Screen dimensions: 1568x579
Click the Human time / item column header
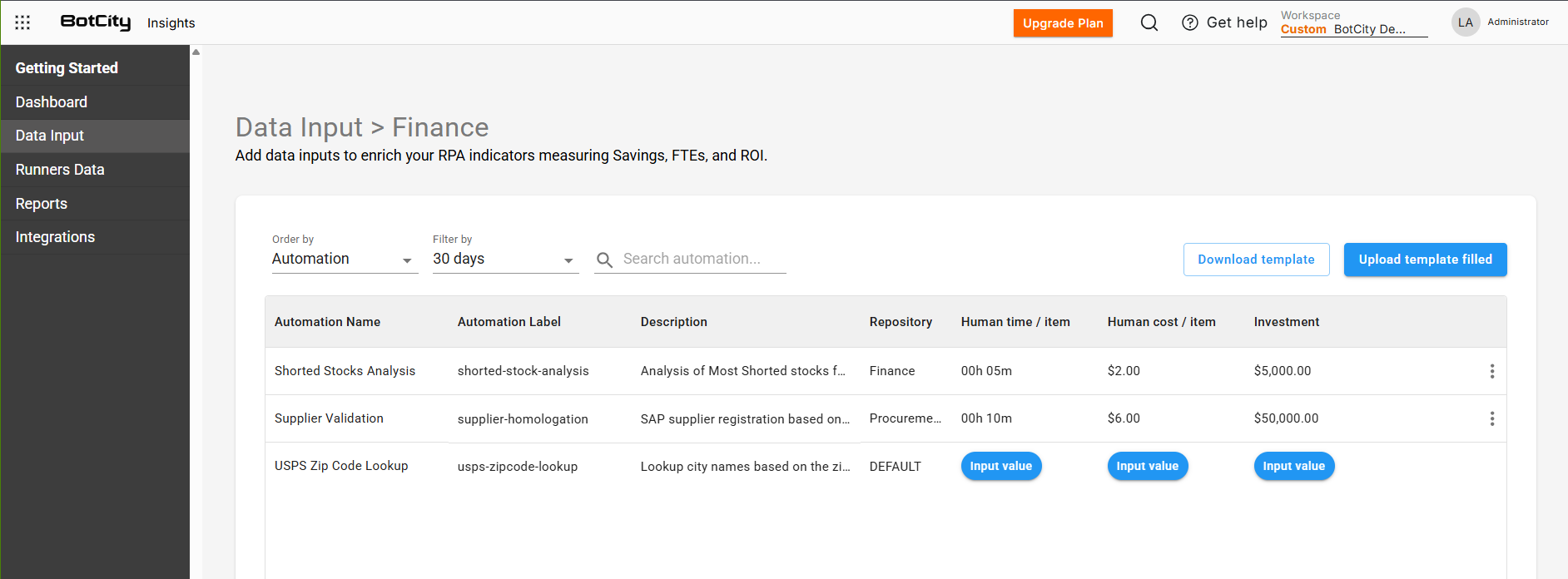tap(1015, 322)
